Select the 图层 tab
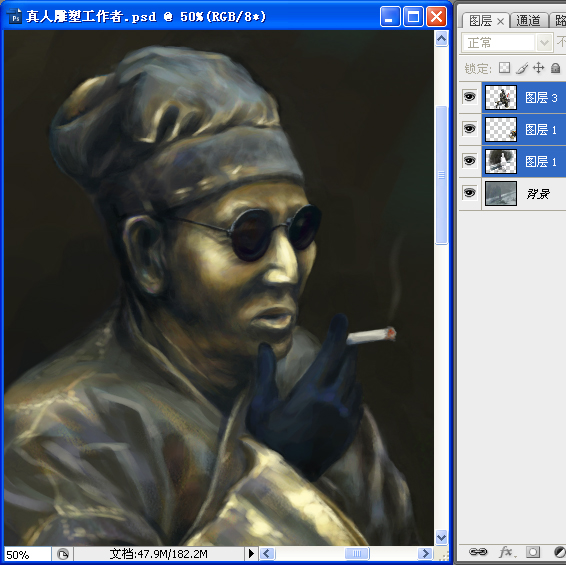This screenshot has height=565, width=566. click(x=480, y=21)
